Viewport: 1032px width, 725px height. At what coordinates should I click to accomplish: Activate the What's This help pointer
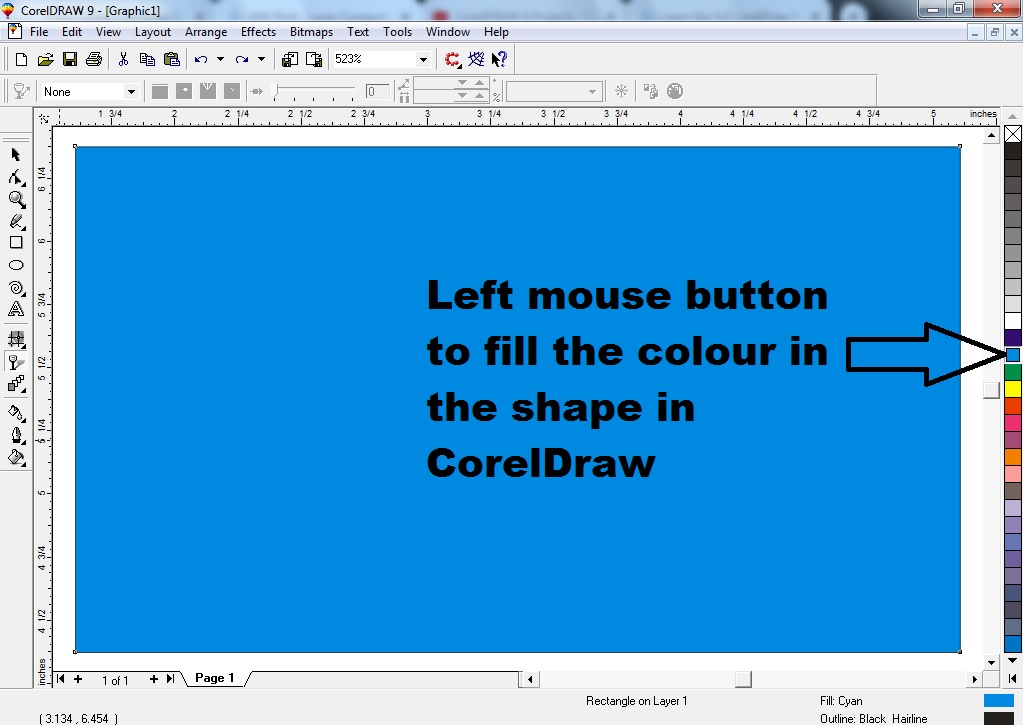pos(500,59)
